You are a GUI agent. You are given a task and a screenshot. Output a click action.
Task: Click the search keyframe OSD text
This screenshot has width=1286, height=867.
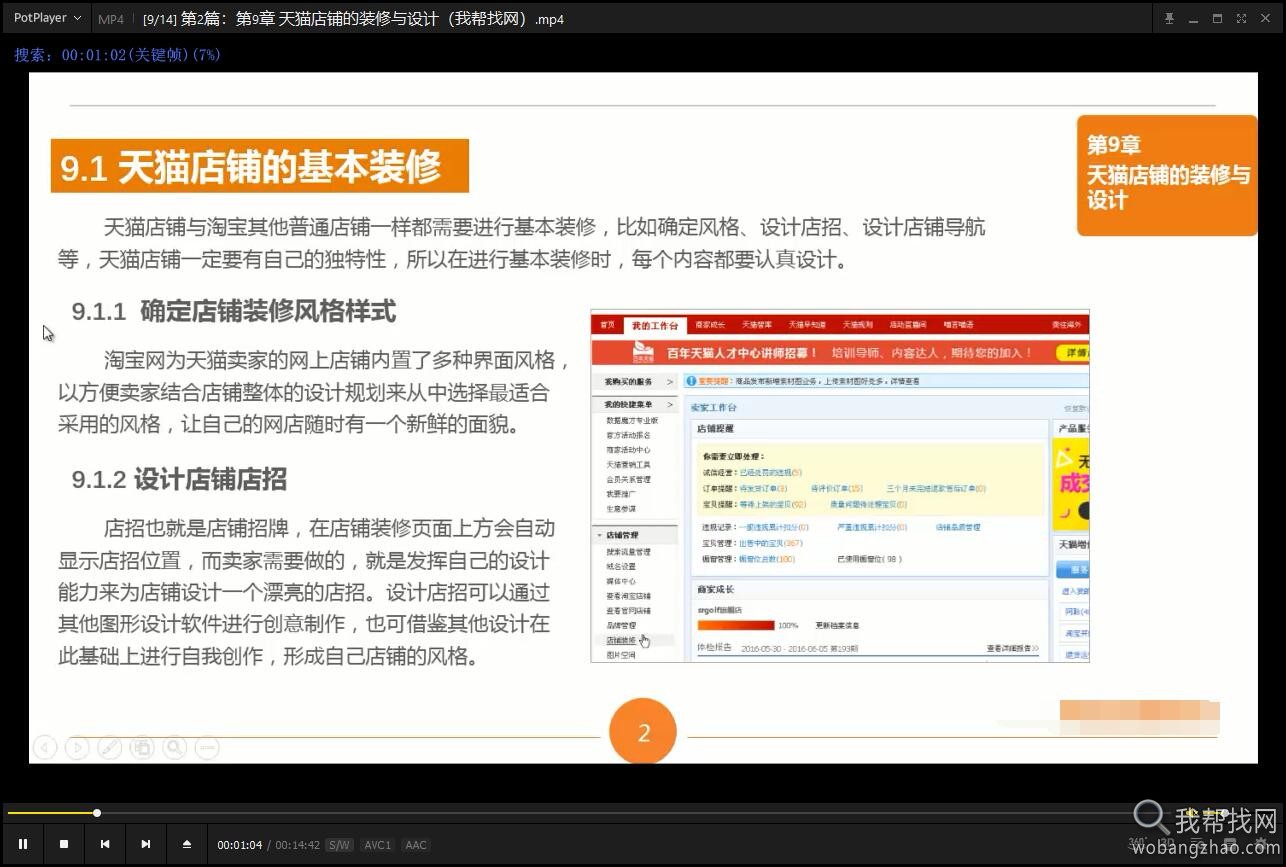click(118, 55)
